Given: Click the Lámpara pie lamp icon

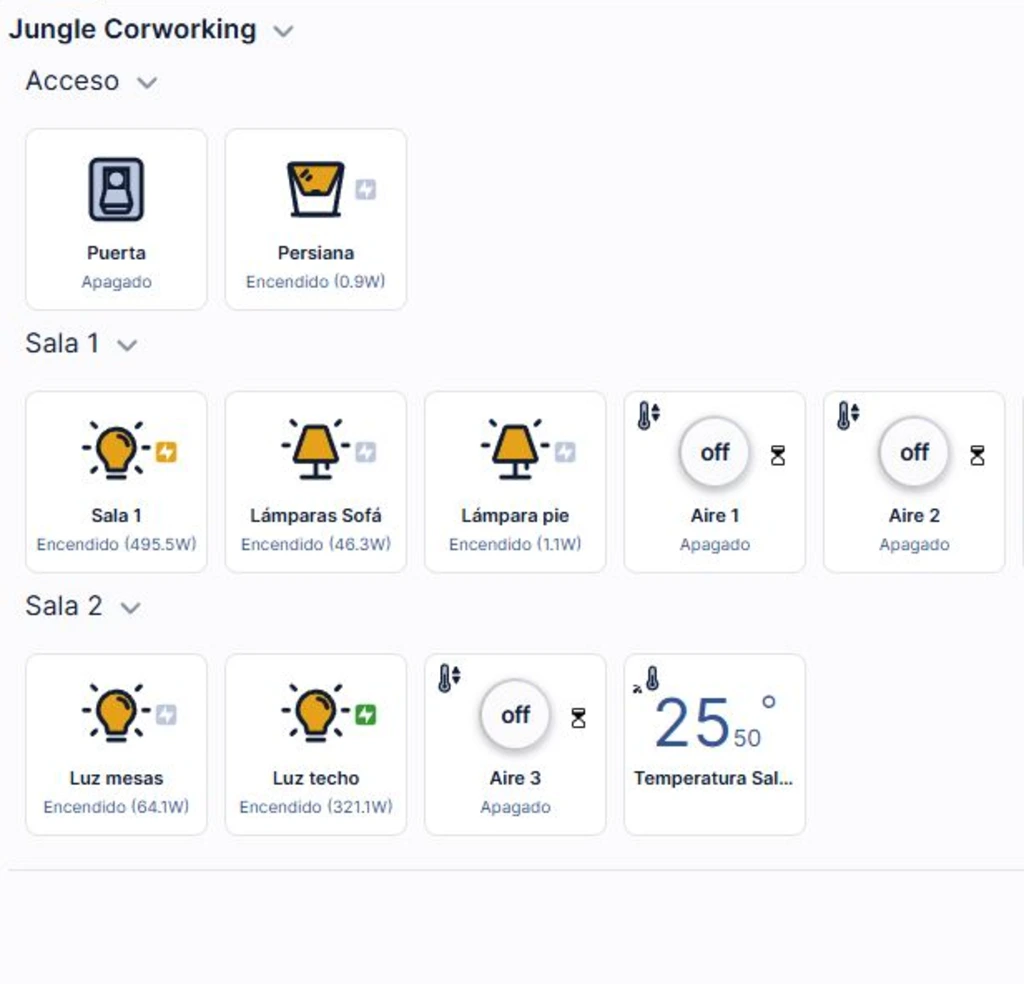Looking at the screenshot, I should (515, 452).
